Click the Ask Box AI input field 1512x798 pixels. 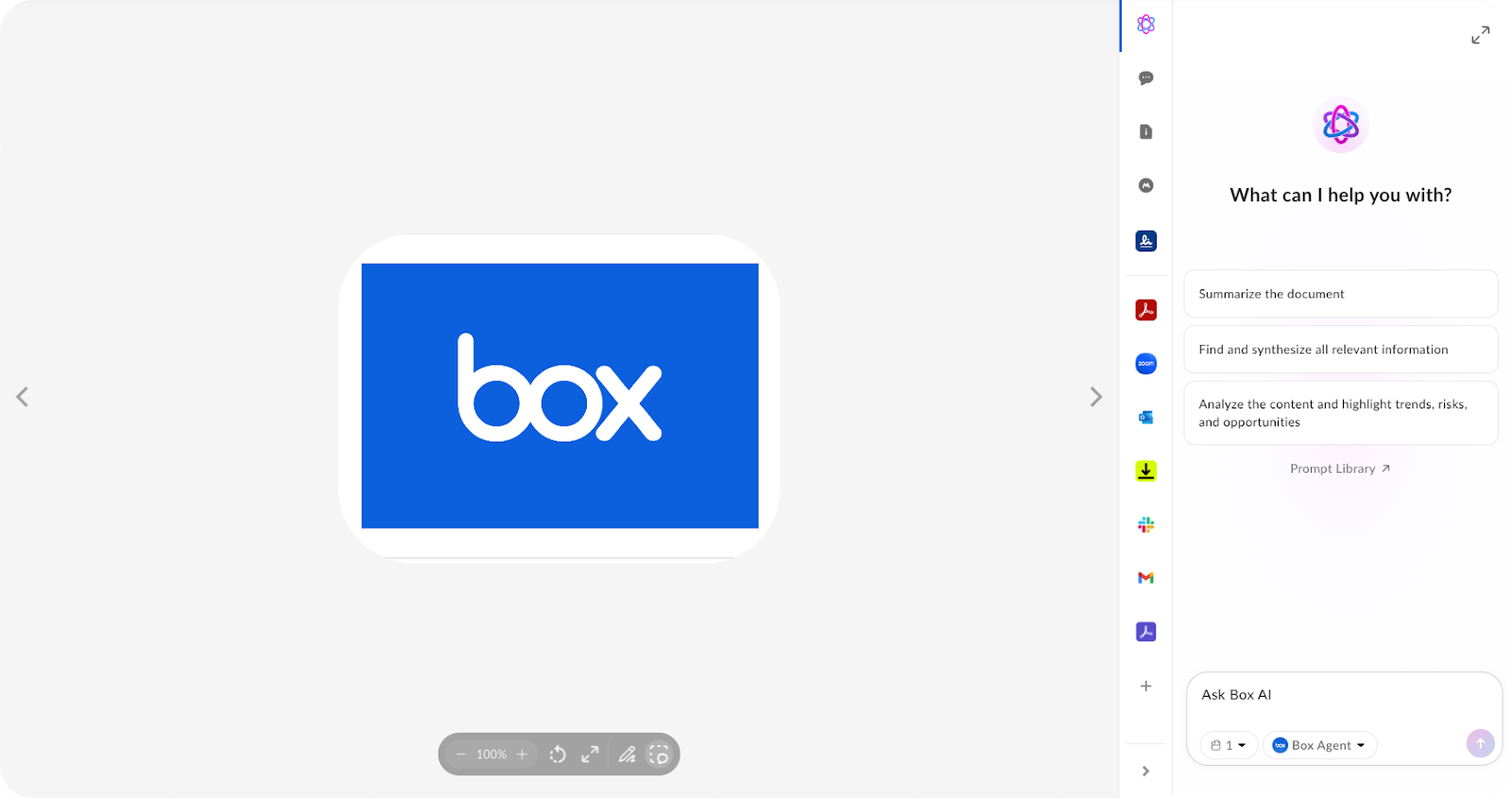pos(1342,695)
